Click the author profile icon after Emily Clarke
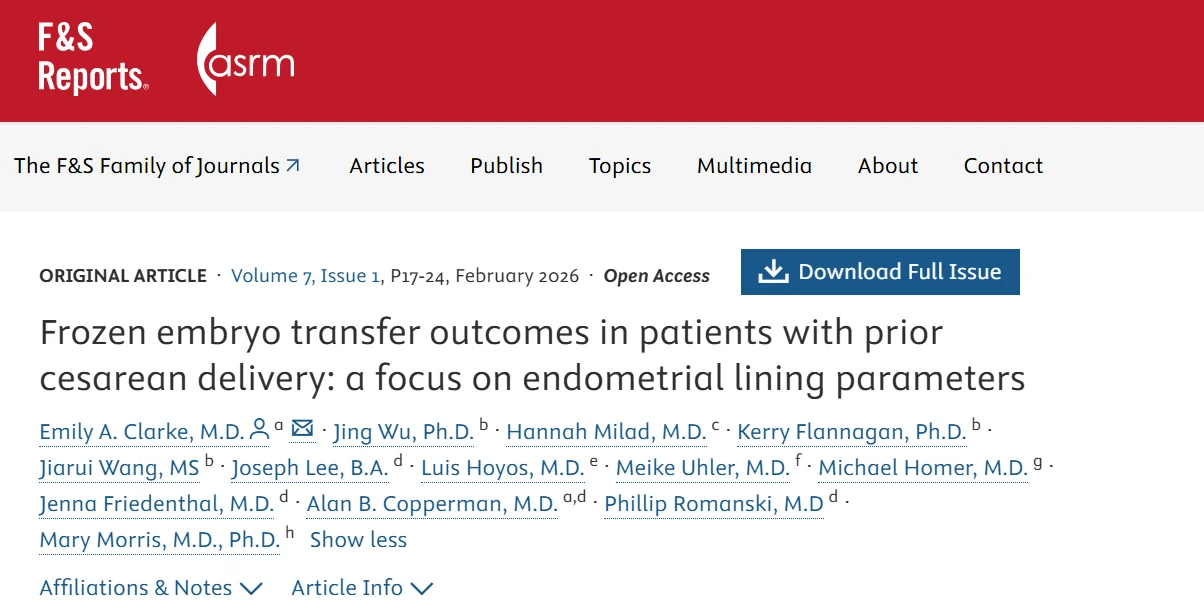The width and height of the screenshot is (1204, 616). (x=259, y=431)
